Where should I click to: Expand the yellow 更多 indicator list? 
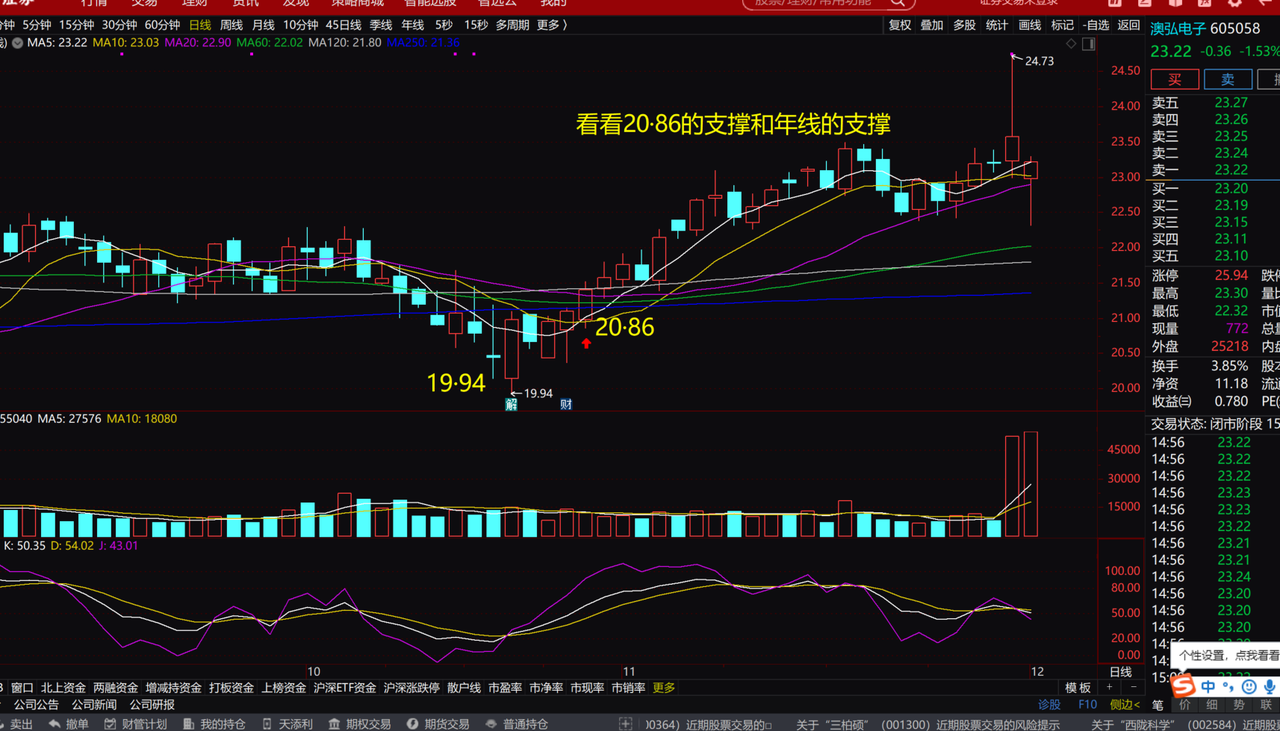pyautogui.click(x=664, y=688)
